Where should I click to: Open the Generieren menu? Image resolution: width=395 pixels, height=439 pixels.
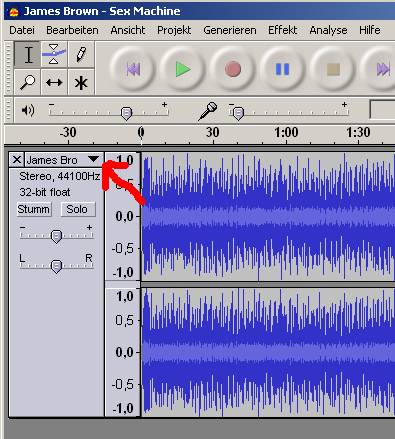(x=230, y=30)
